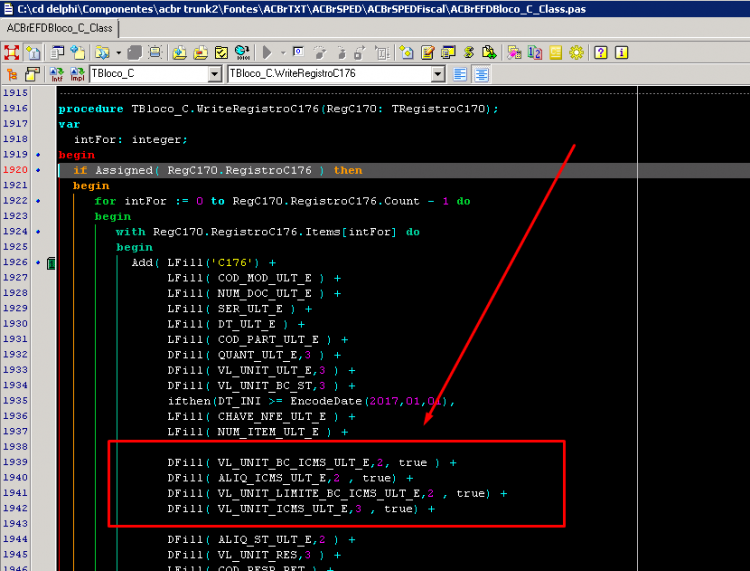Click the pink eraser cleaner icon
The image size is (750, 571).
click(514, 53)
